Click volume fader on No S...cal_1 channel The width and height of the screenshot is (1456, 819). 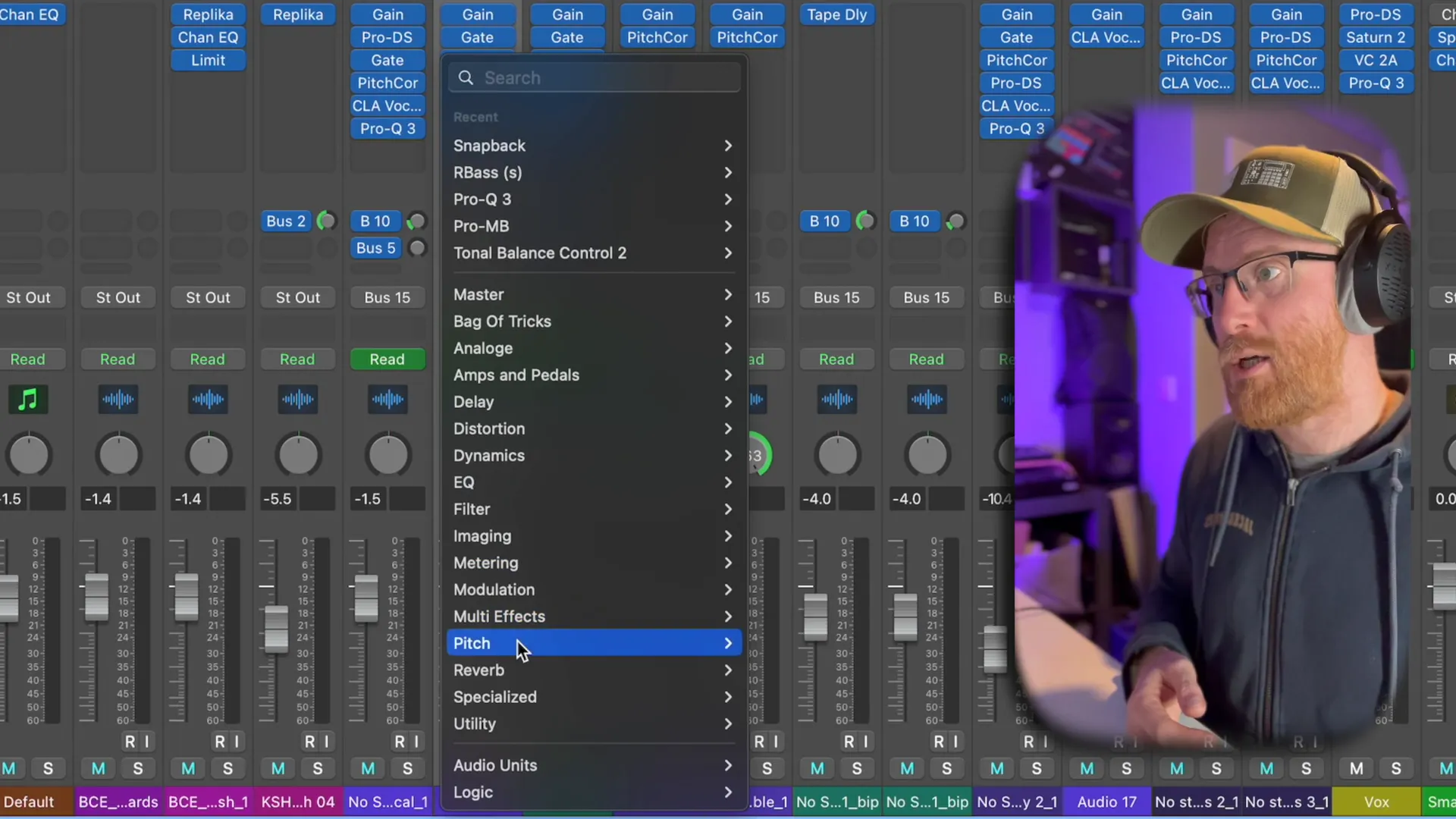tap(366, 598)
